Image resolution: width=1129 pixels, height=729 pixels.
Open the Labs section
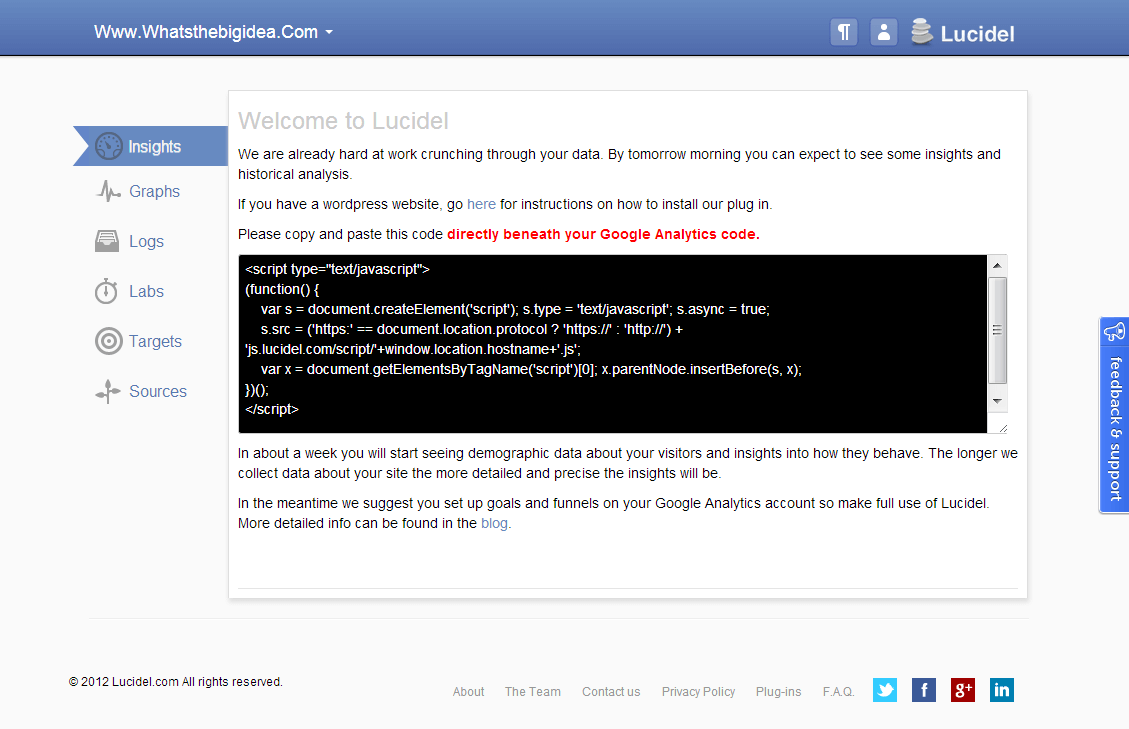tap(146, 291)
